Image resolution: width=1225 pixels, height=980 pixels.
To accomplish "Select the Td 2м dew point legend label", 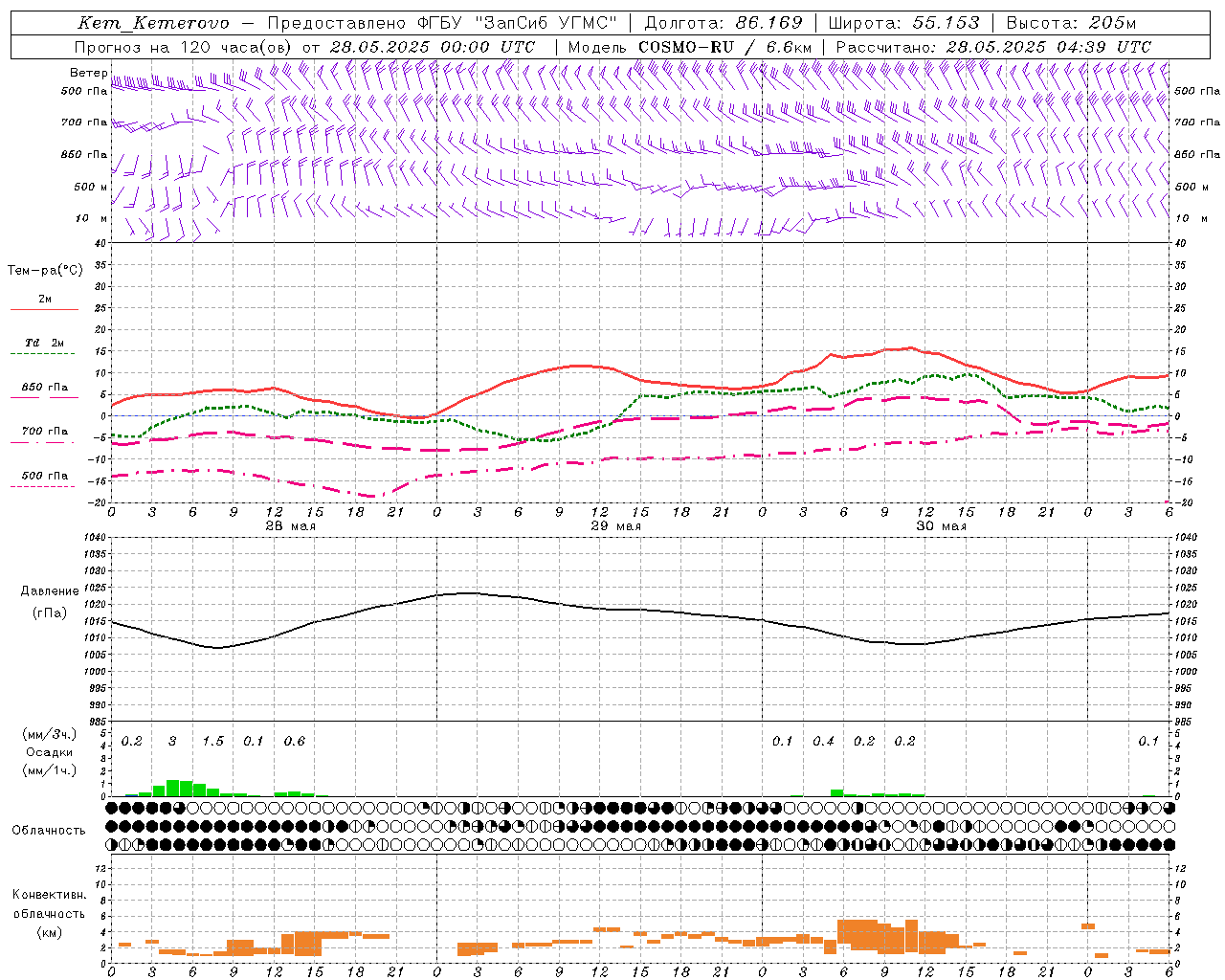I will pyautogui.click(x=44, y=343).
